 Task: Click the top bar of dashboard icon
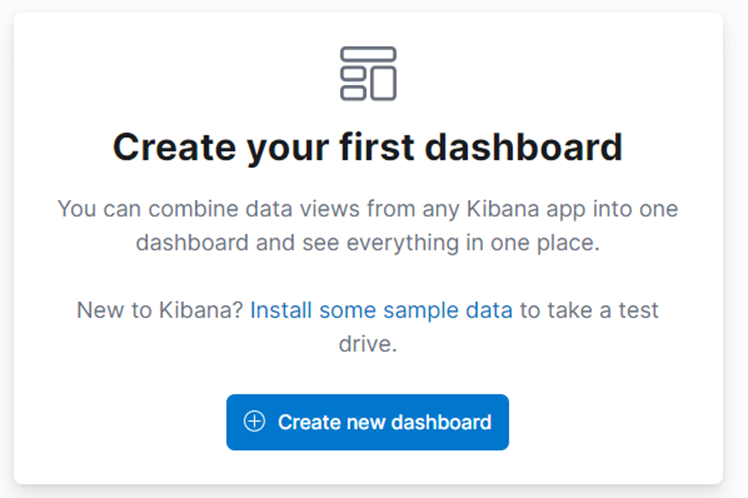368,54
